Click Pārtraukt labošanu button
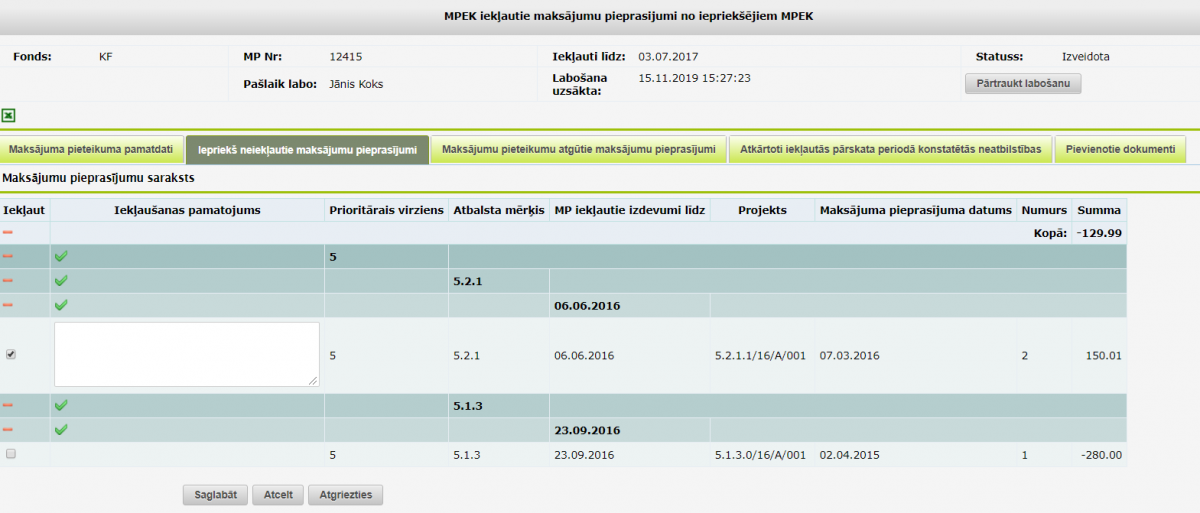This screenshot has height=513, width=1200. 1022,84
